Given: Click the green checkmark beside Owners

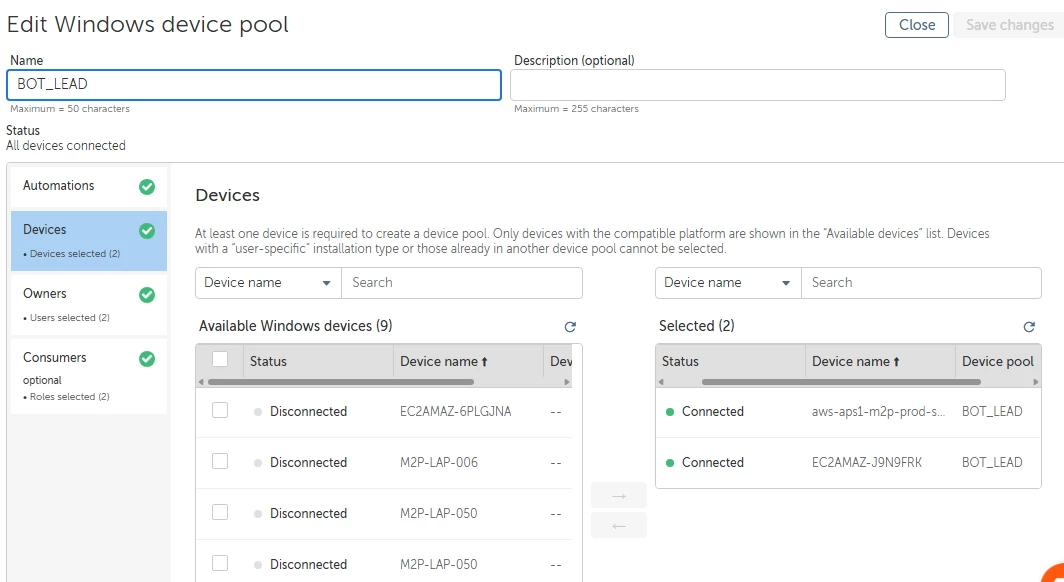Looking at the screenshot, I should pyautogui.click(x=147, y=295).
